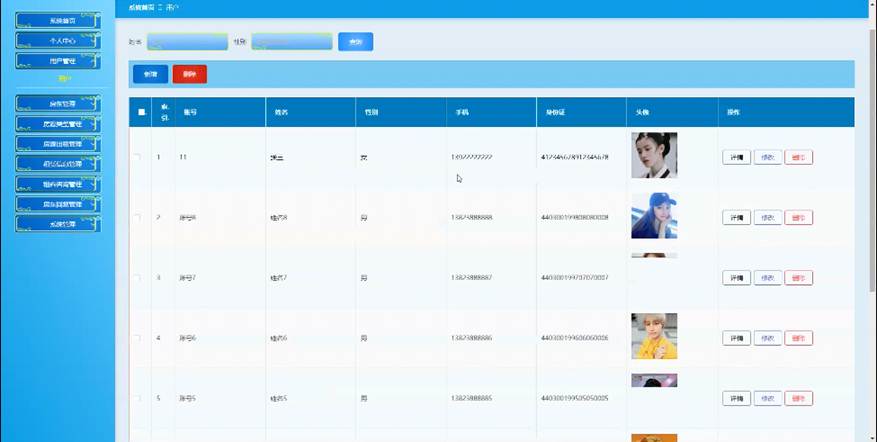
Task: Focus the 姓名 search input field
Action: [187, 42]
